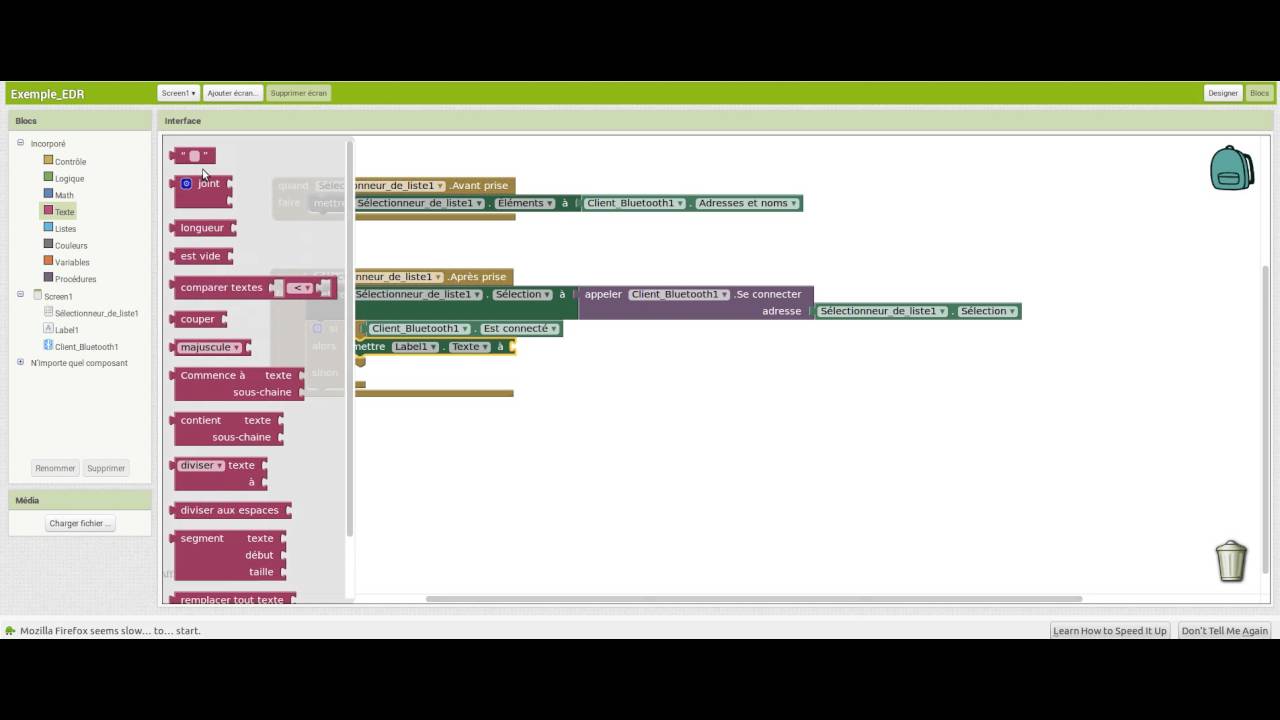
Task: Select the remplacer tout texte block
Action: point(233,599)
